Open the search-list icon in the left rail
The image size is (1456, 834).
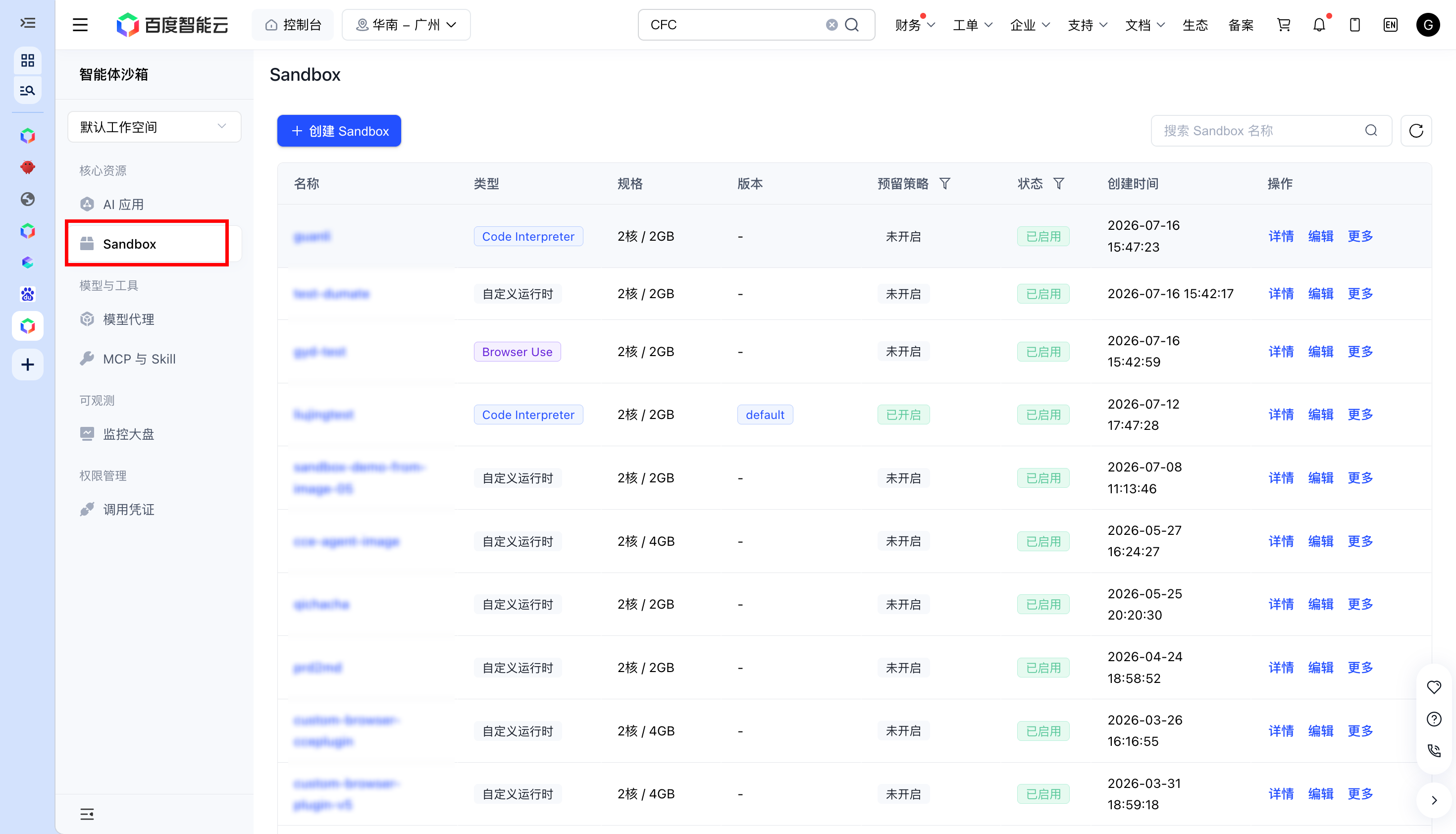pyautogui.click(x=28, y=91)
